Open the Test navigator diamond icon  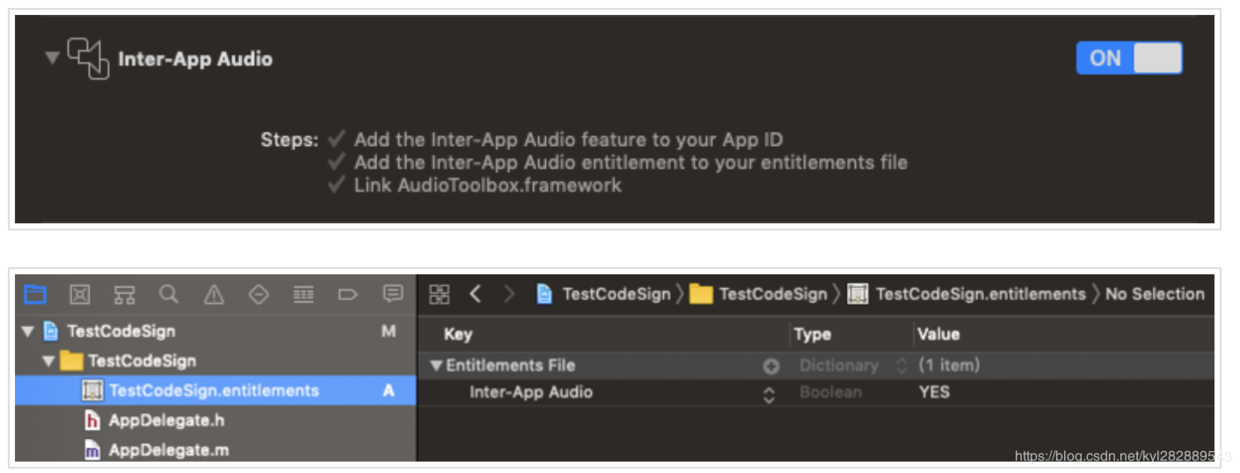[259, 294]
